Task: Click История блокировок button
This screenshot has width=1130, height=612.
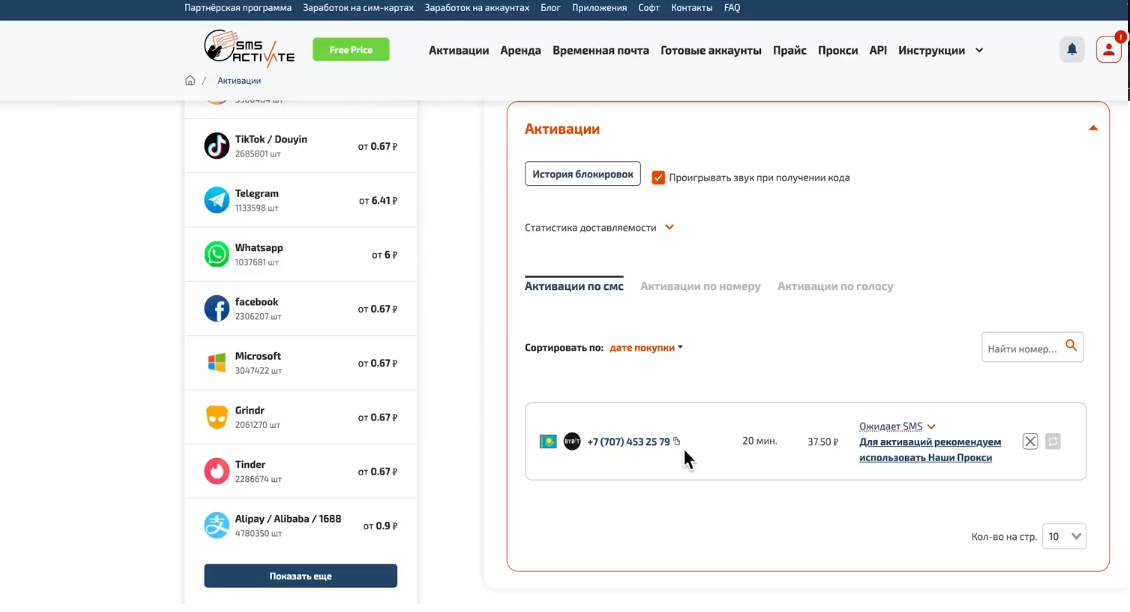Action: [582, 174]
